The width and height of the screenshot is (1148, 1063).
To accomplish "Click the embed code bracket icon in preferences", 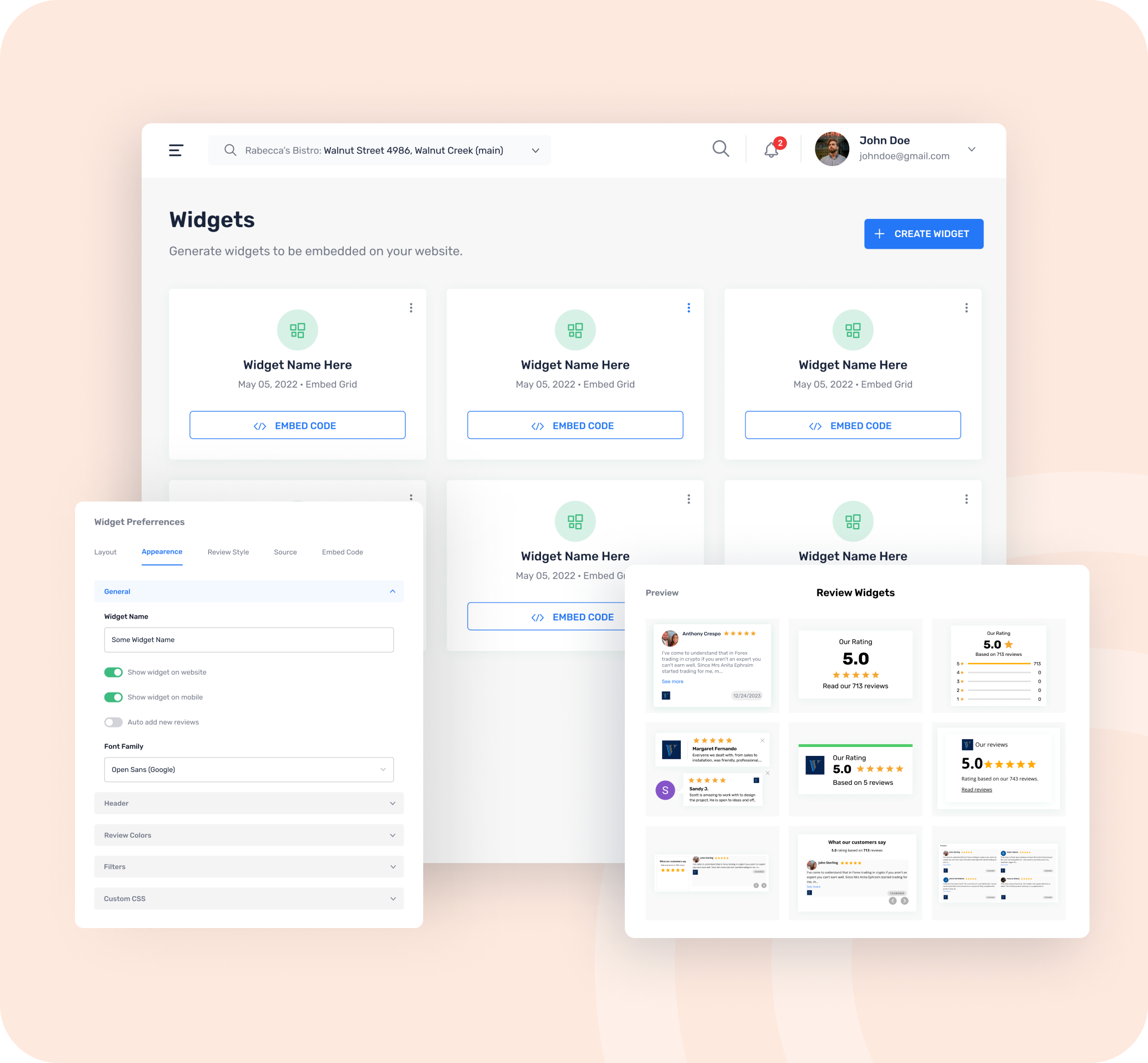I will (342, 552).
